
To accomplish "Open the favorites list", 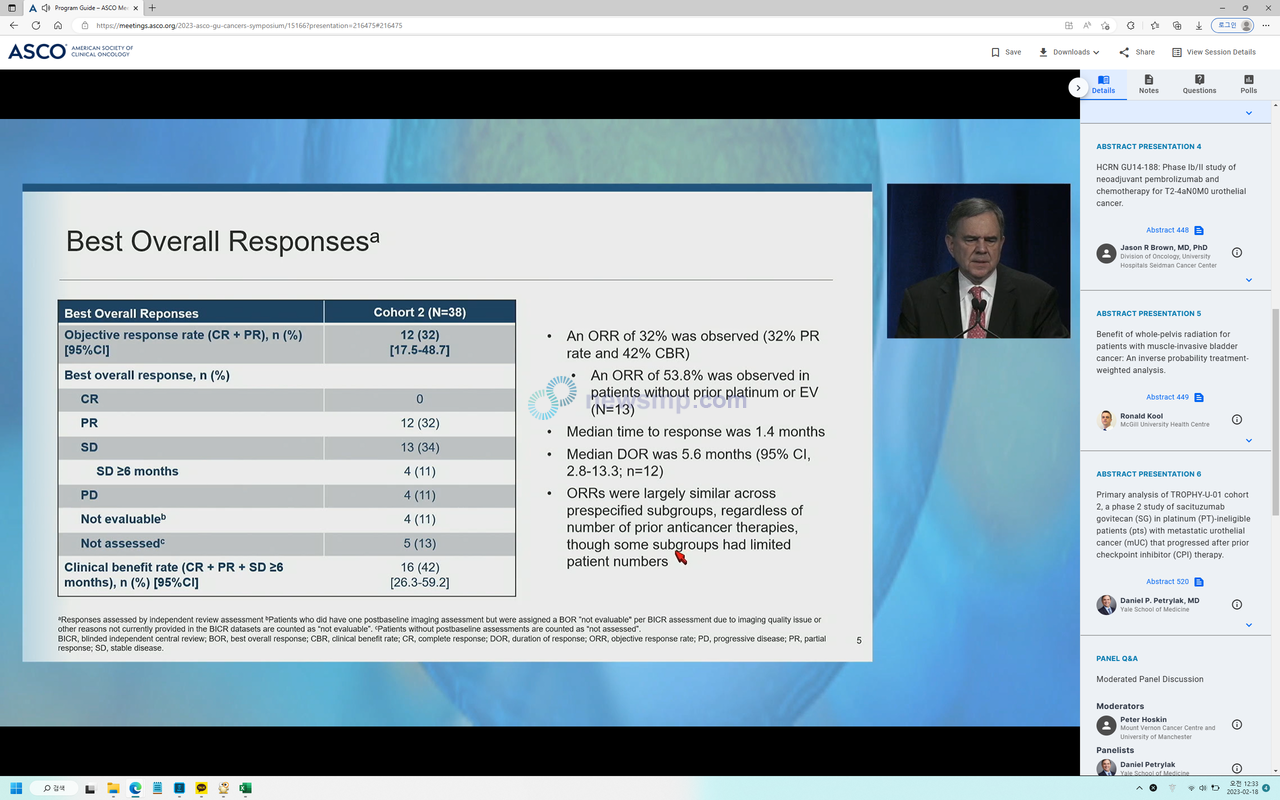I will point(1155,25).
